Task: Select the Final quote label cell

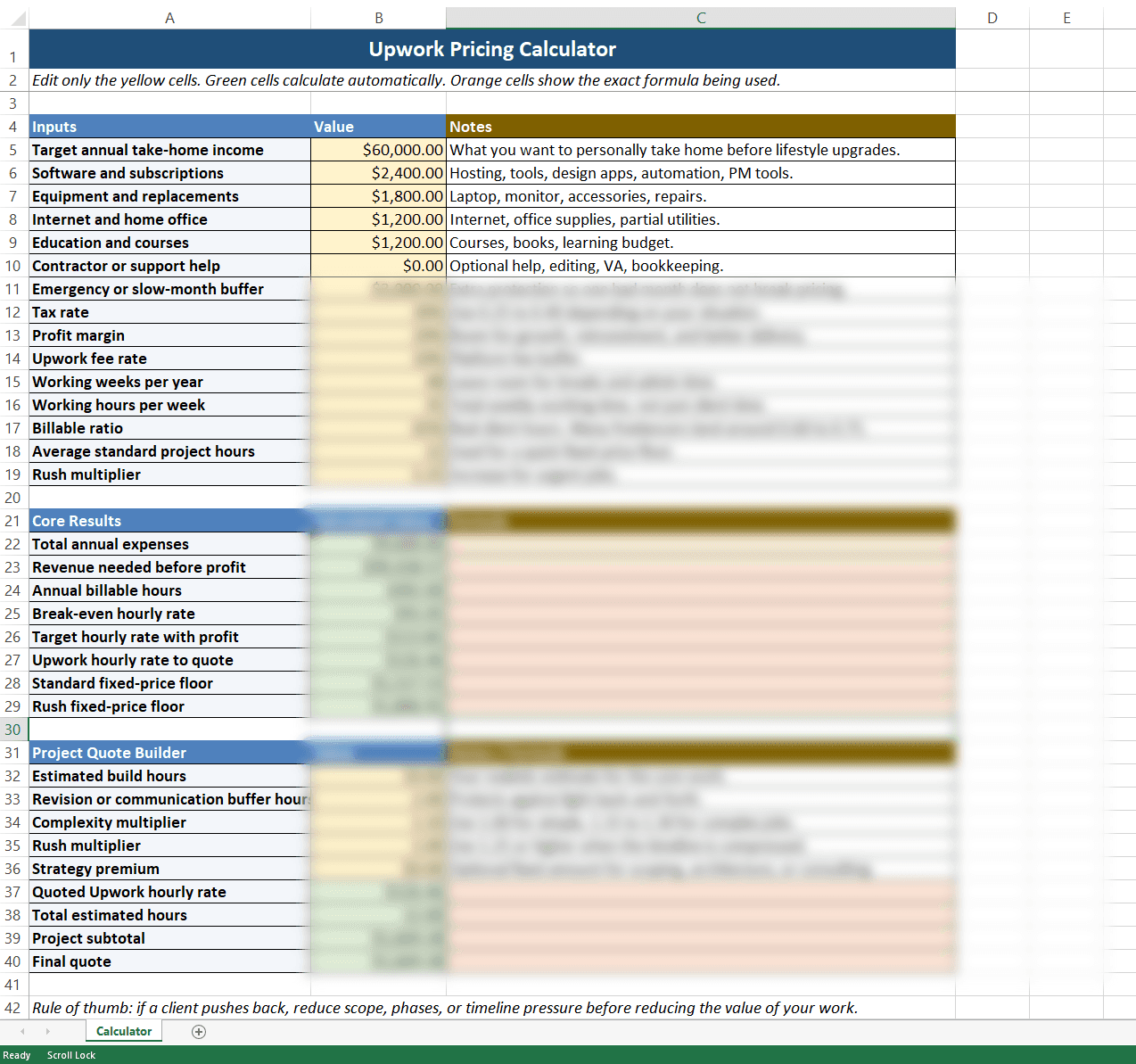Action: click(x=169, y=961)
